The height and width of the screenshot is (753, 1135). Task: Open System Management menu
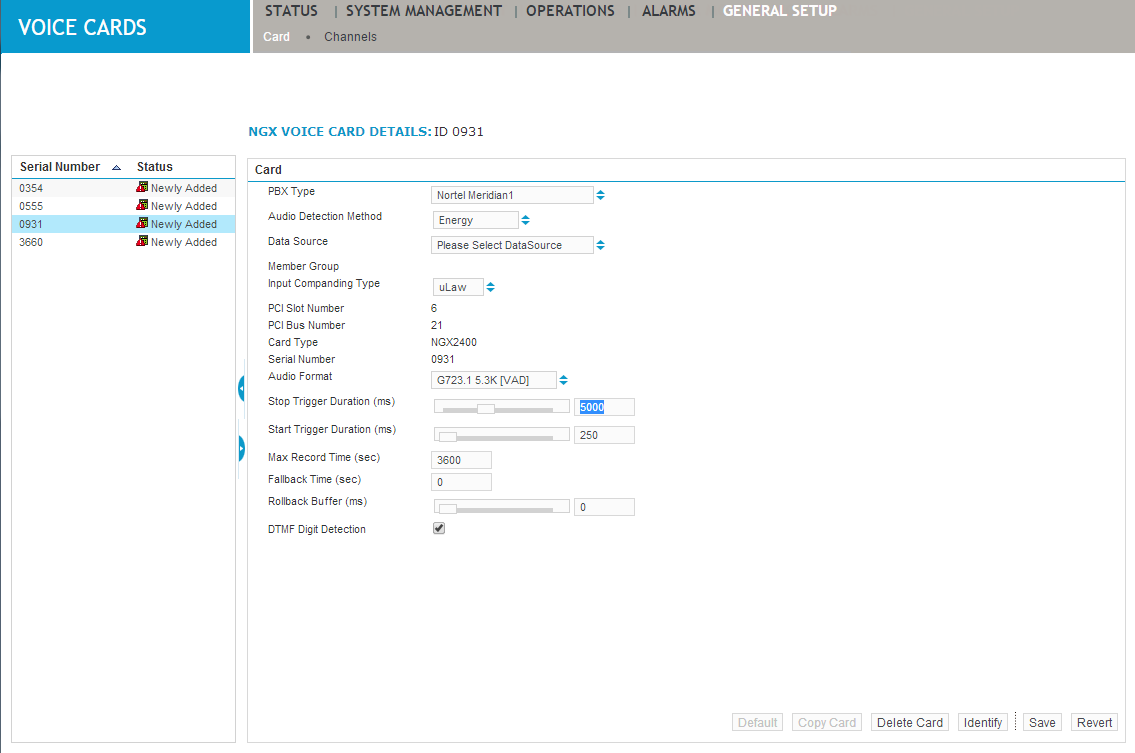pos(424,11)
